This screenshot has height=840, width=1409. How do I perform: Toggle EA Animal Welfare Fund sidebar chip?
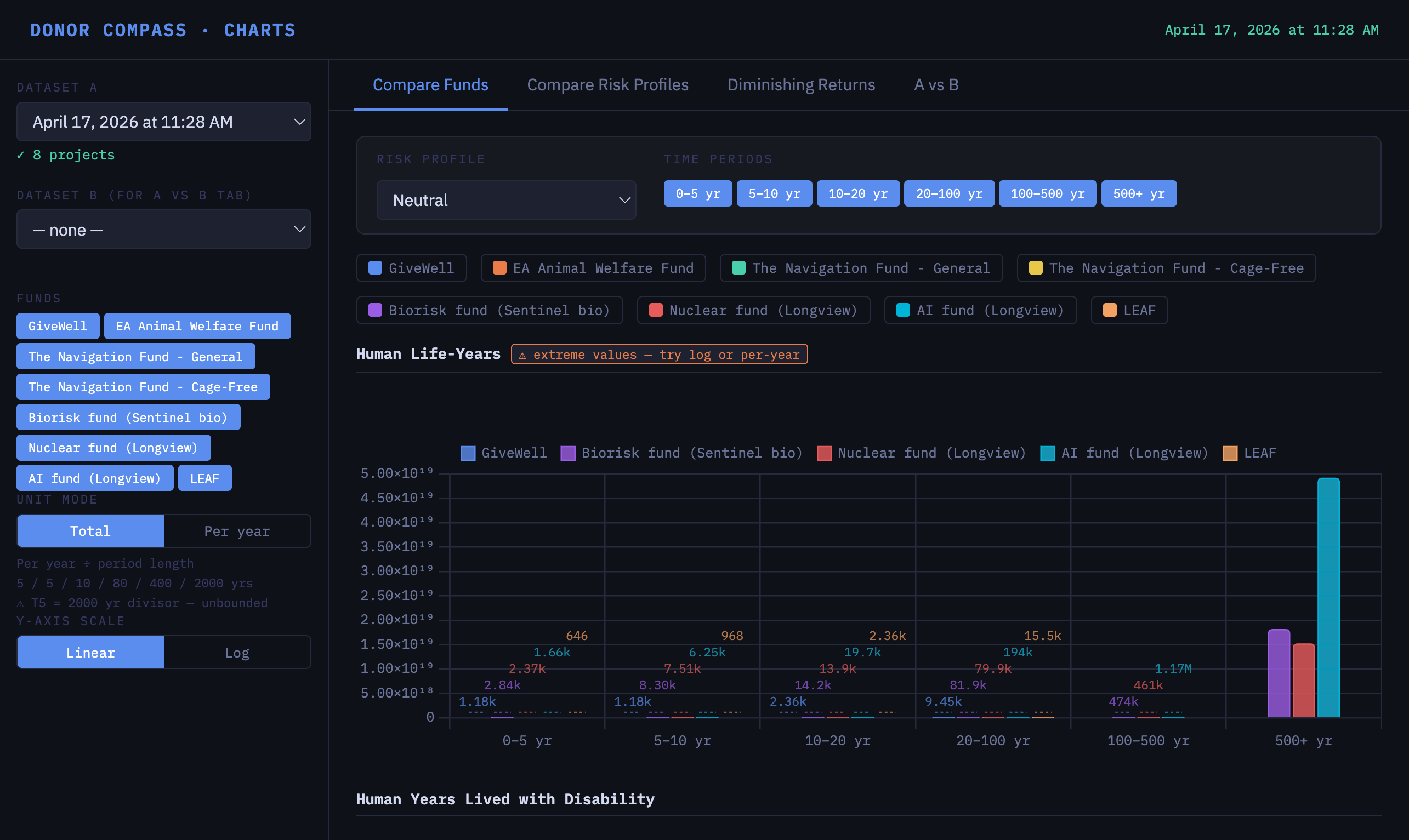tap(197, 326)
